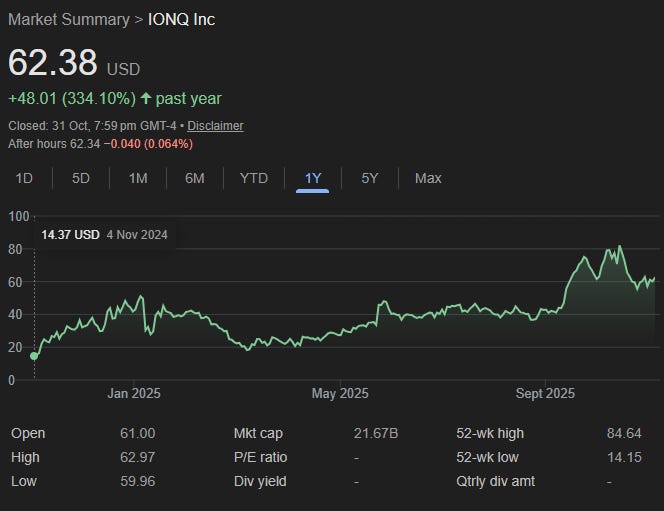Click the Open value 61.00
The width and height of the screenshot is (664, 511).
pos(138,433)
